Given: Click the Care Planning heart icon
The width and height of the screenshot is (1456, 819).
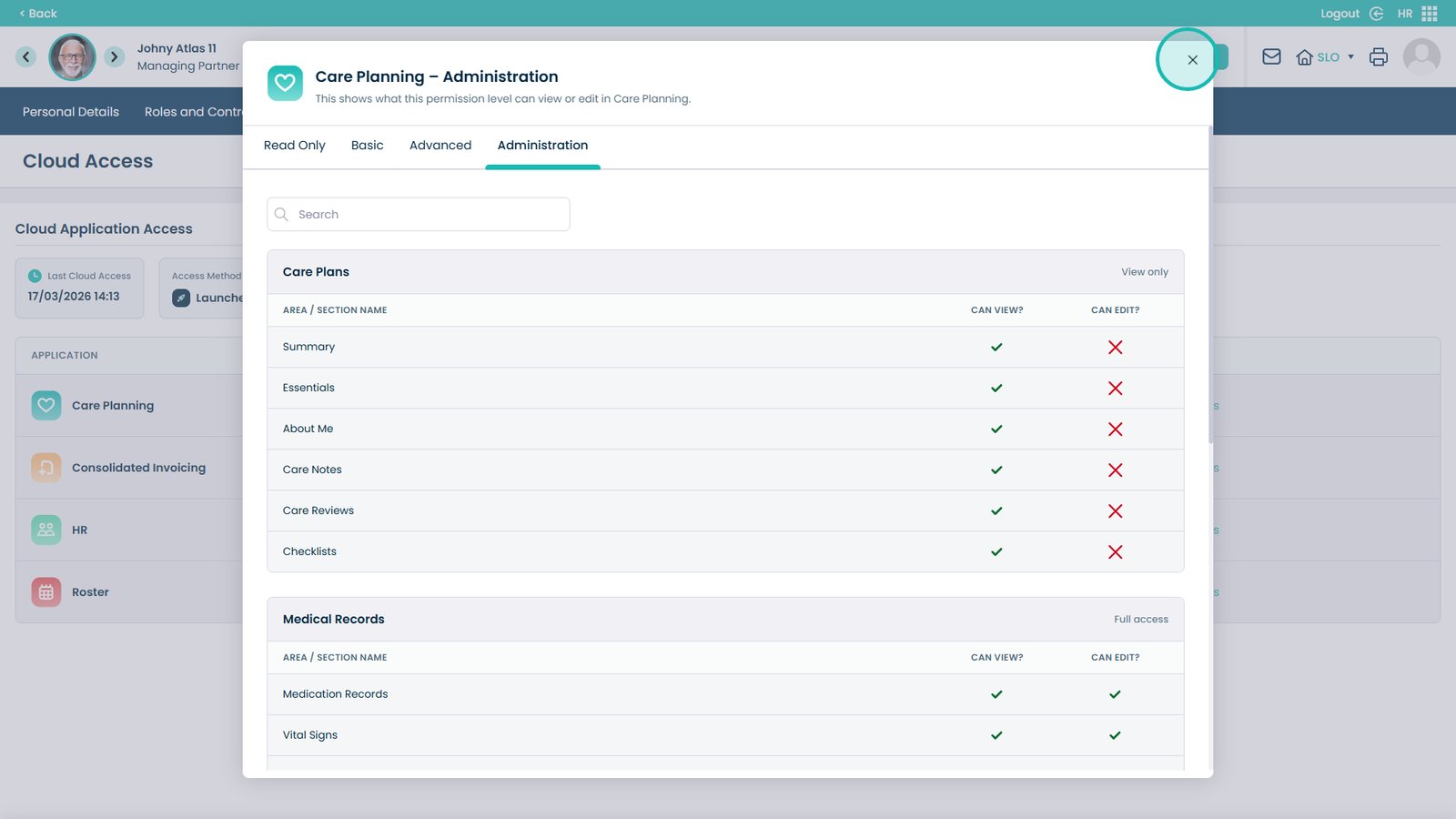Looking at the screenshot, I should (46, 406).
